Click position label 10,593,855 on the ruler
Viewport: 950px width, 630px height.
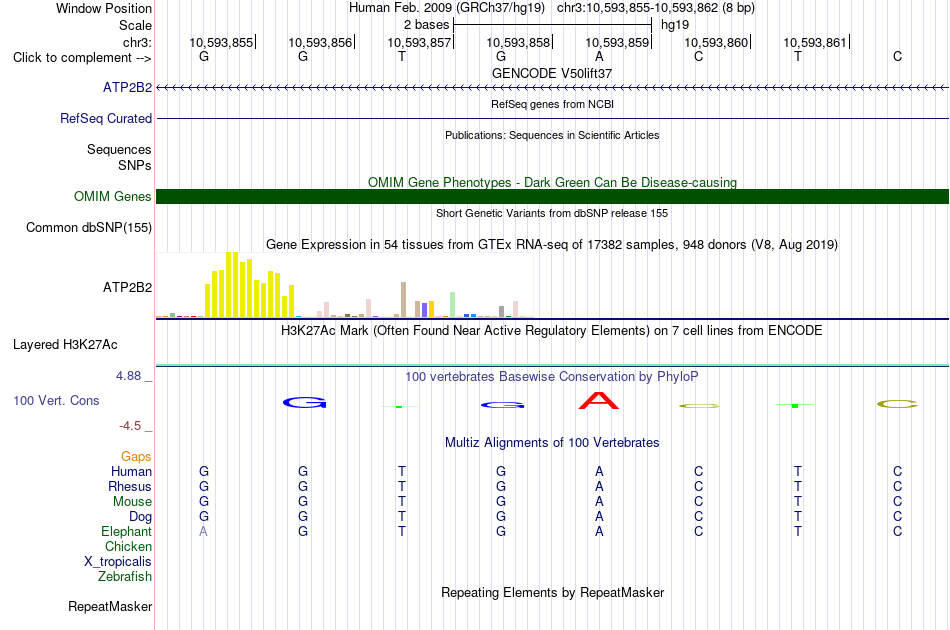tap(221, 42)
